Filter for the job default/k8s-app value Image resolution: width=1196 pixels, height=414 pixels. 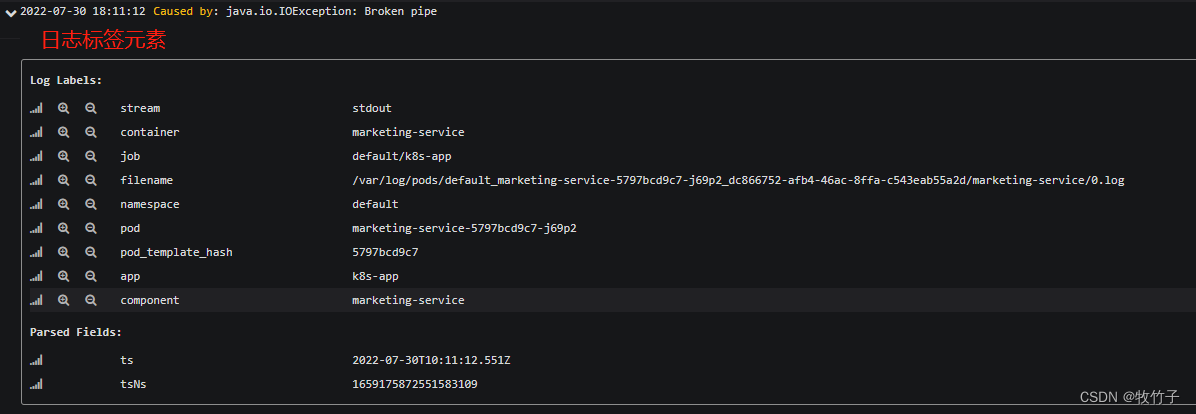coord(63,156)
